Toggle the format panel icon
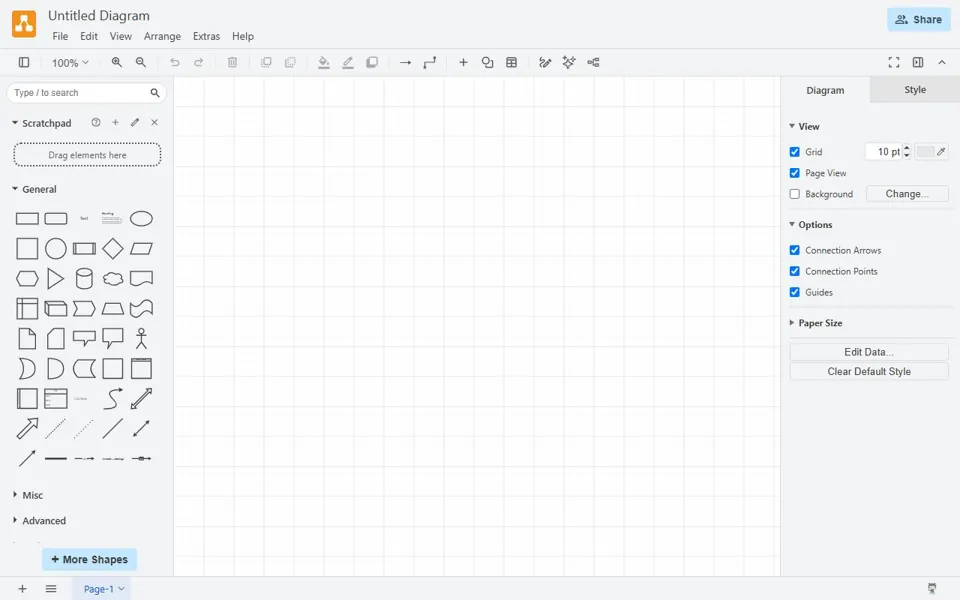The width and height of the screenshot is (960, 600). coord(918,62)
